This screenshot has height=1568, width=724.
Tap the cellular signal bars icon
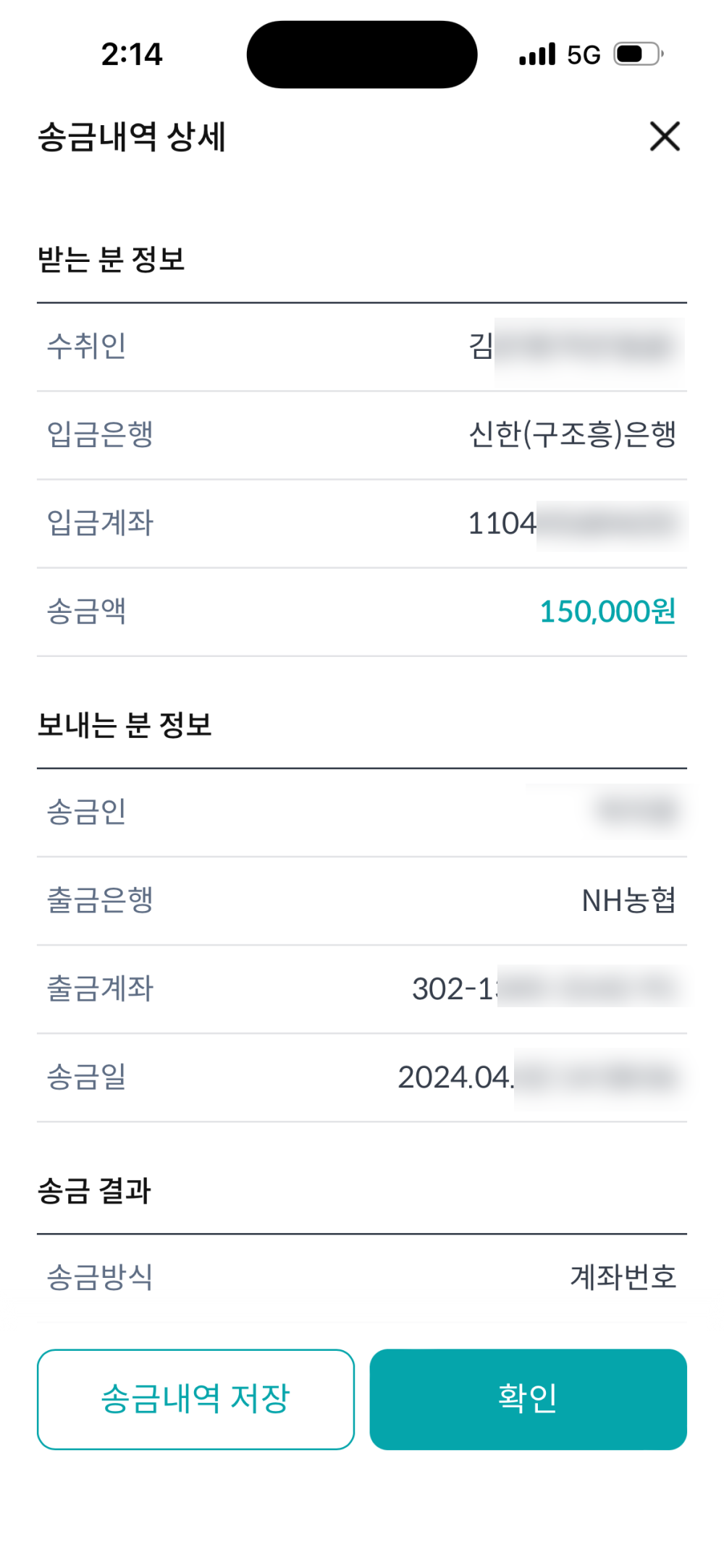[x=537, y=54]
